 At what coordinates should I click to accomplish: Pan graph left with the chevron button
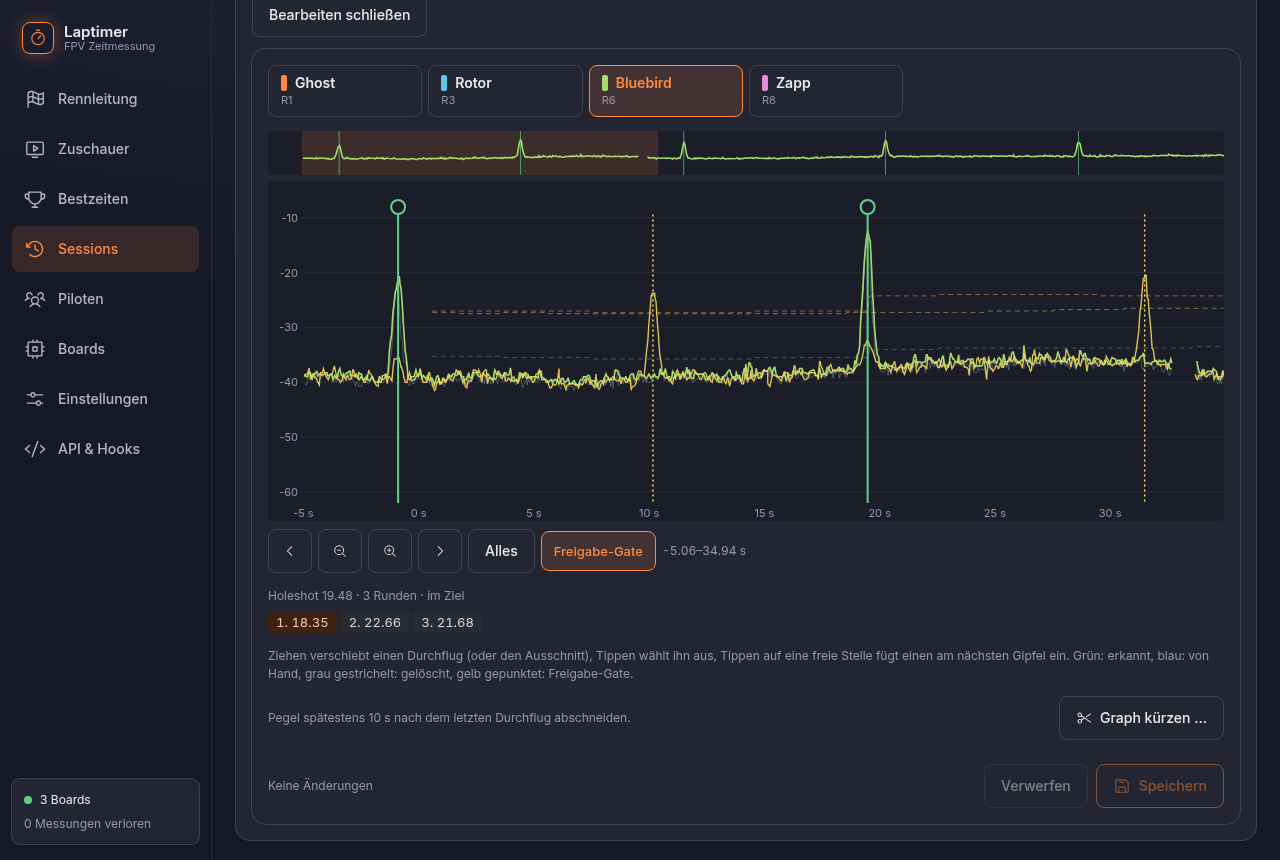(x=290, y=551)
